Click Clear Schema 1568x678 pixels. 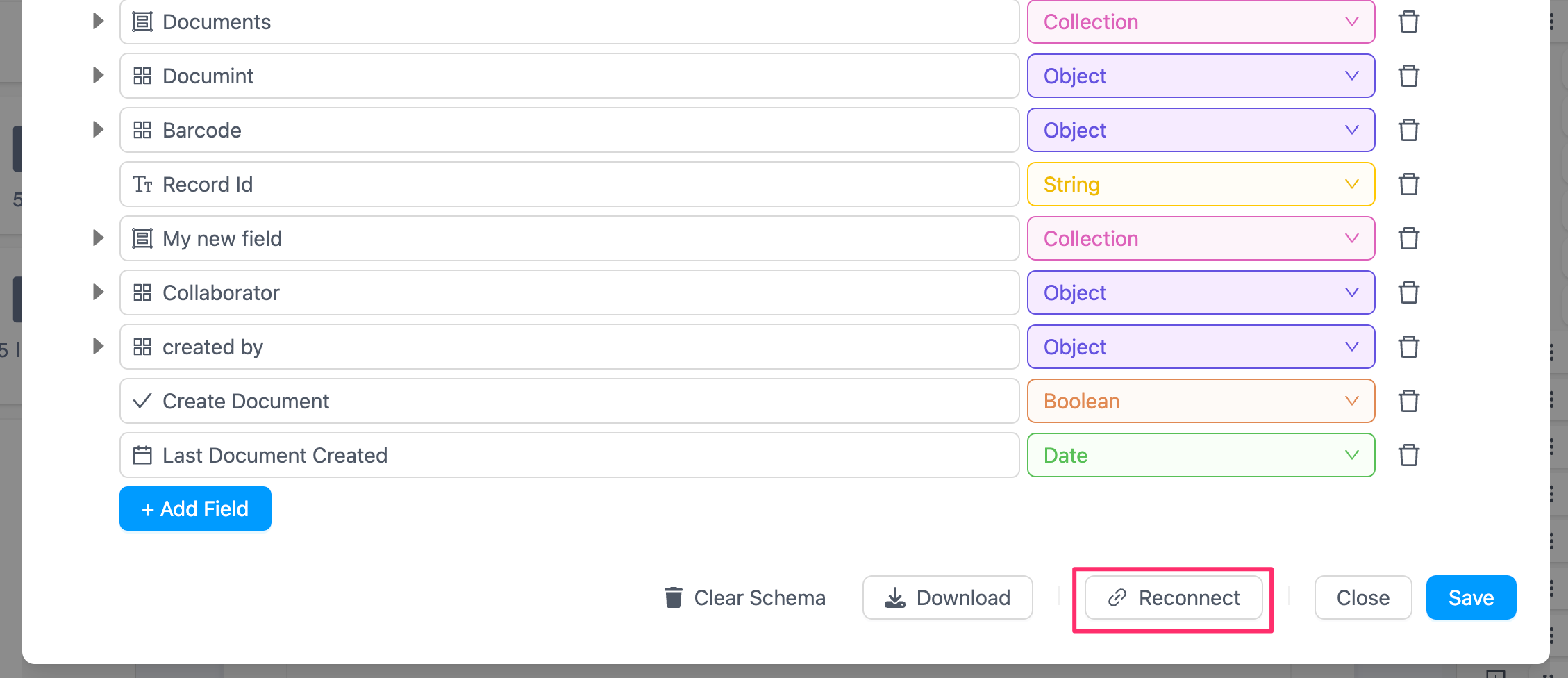click(x=744, y=597)
